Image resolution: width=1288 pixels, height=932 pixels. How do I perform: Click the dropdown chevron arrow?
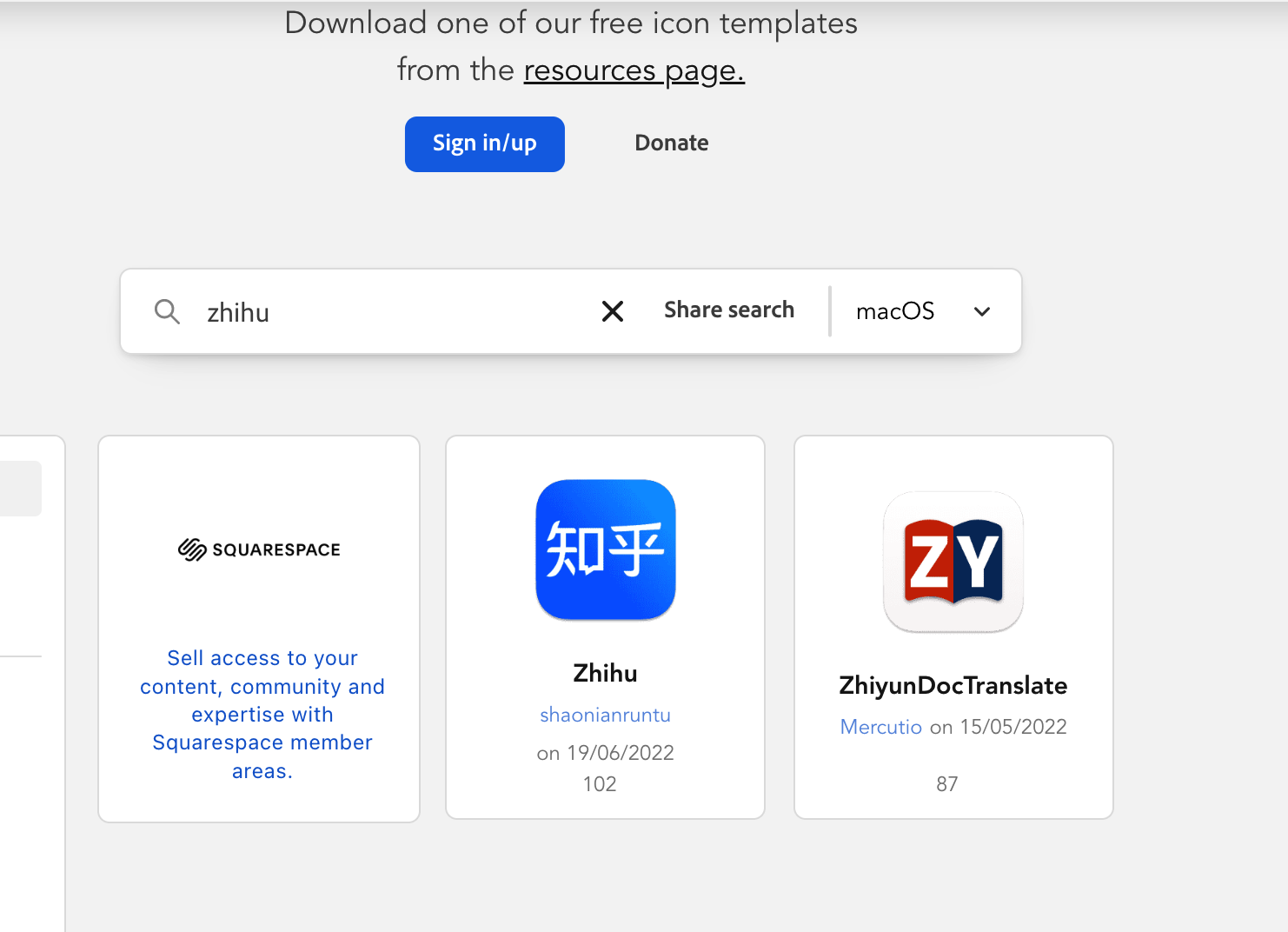[x=982, y=311]
